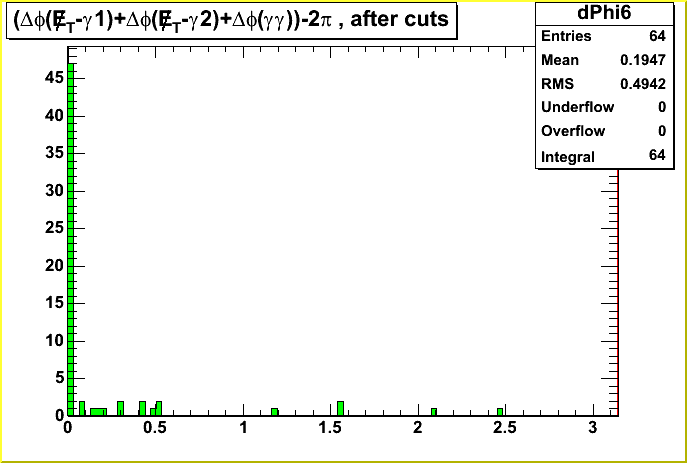Click the tallest green bar at zero
This screenshot has height=463, width=687.
[71, 240]
